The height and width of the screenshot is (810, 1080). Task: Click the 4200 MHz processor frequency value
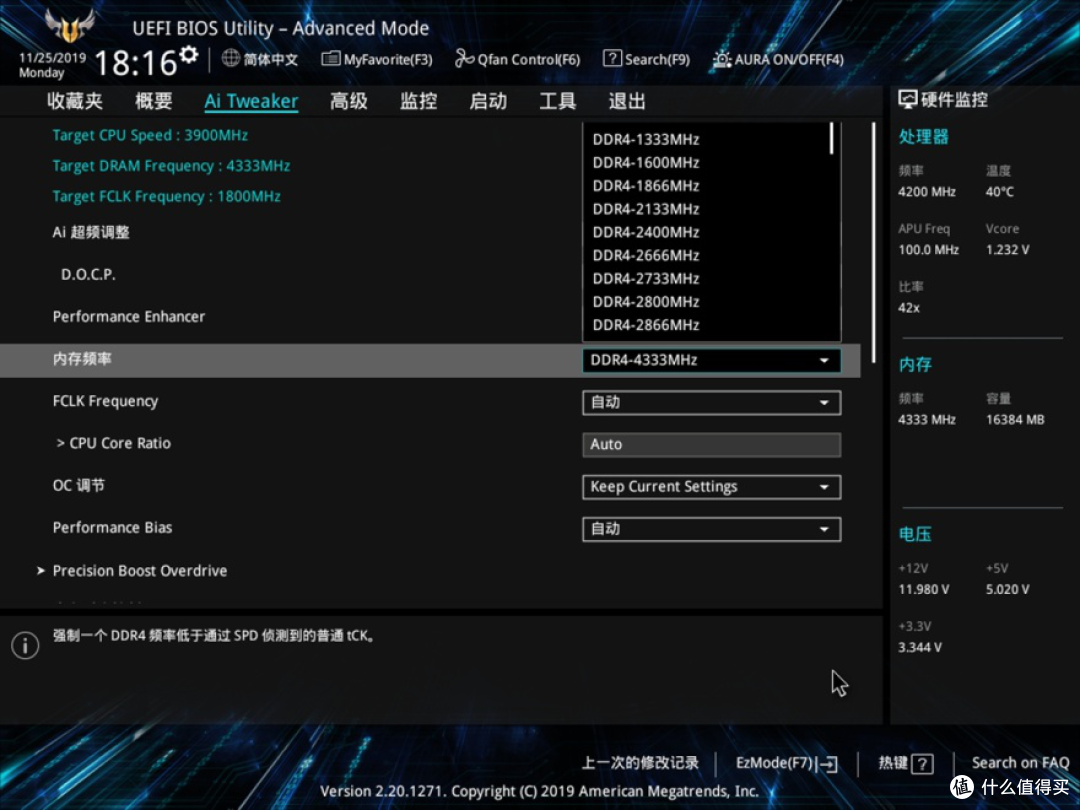pos(926,192)
